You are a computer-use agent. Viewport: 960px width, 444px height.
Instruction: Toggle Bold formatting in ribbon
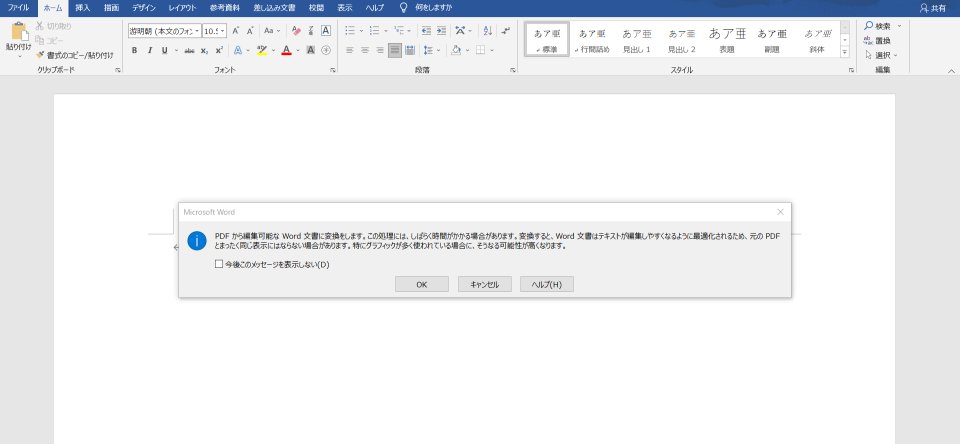(x=134, y=50)
